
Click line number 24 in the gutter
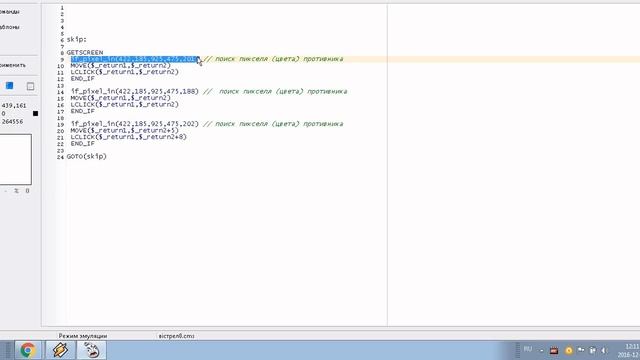click(60, 157)
